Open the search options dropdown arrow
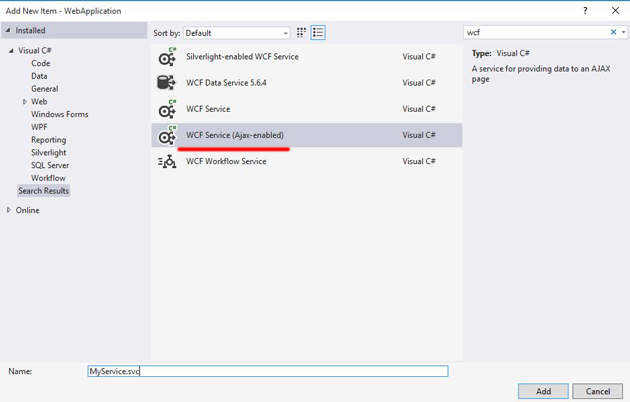The image size is (630, 402). click(x=624, y=32)
